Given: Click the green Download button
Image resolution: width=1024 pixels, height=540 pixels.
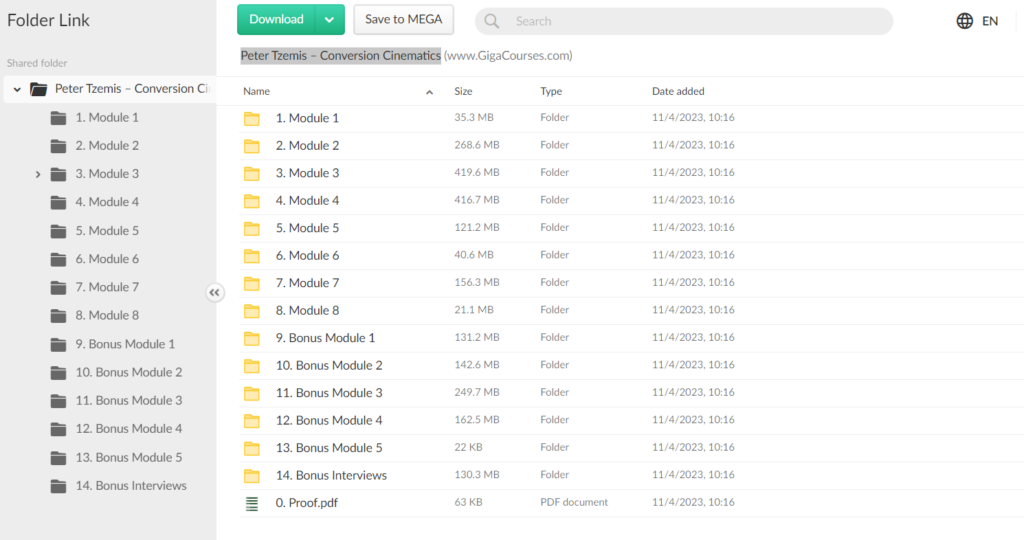Looking at the screenshot, I should (276, 20).
